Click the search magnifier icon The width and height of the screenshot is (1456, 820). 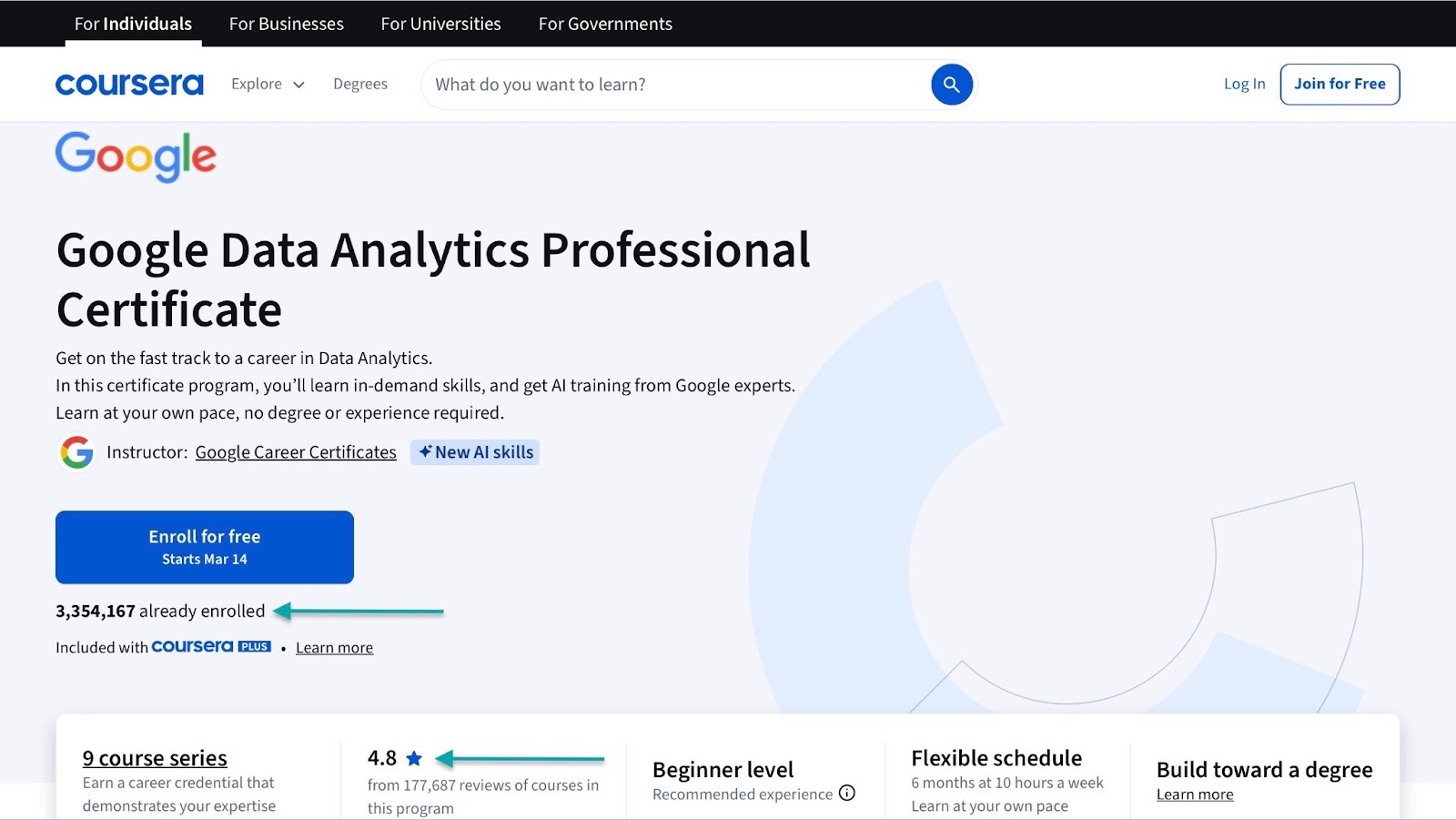coord(950,84)
